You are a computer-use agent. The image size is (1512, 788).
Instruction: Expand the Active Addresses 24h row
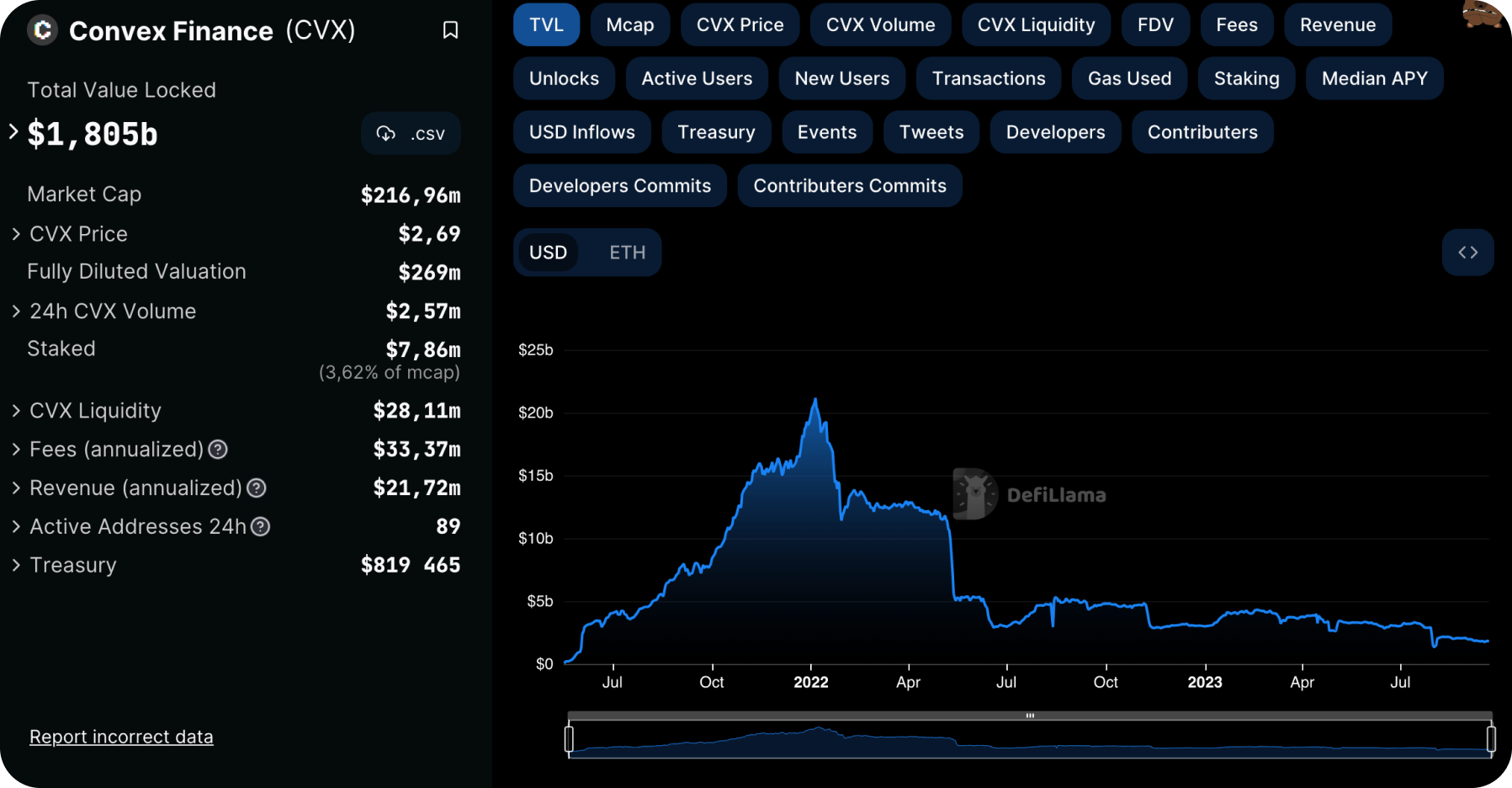tap(16, 527)
